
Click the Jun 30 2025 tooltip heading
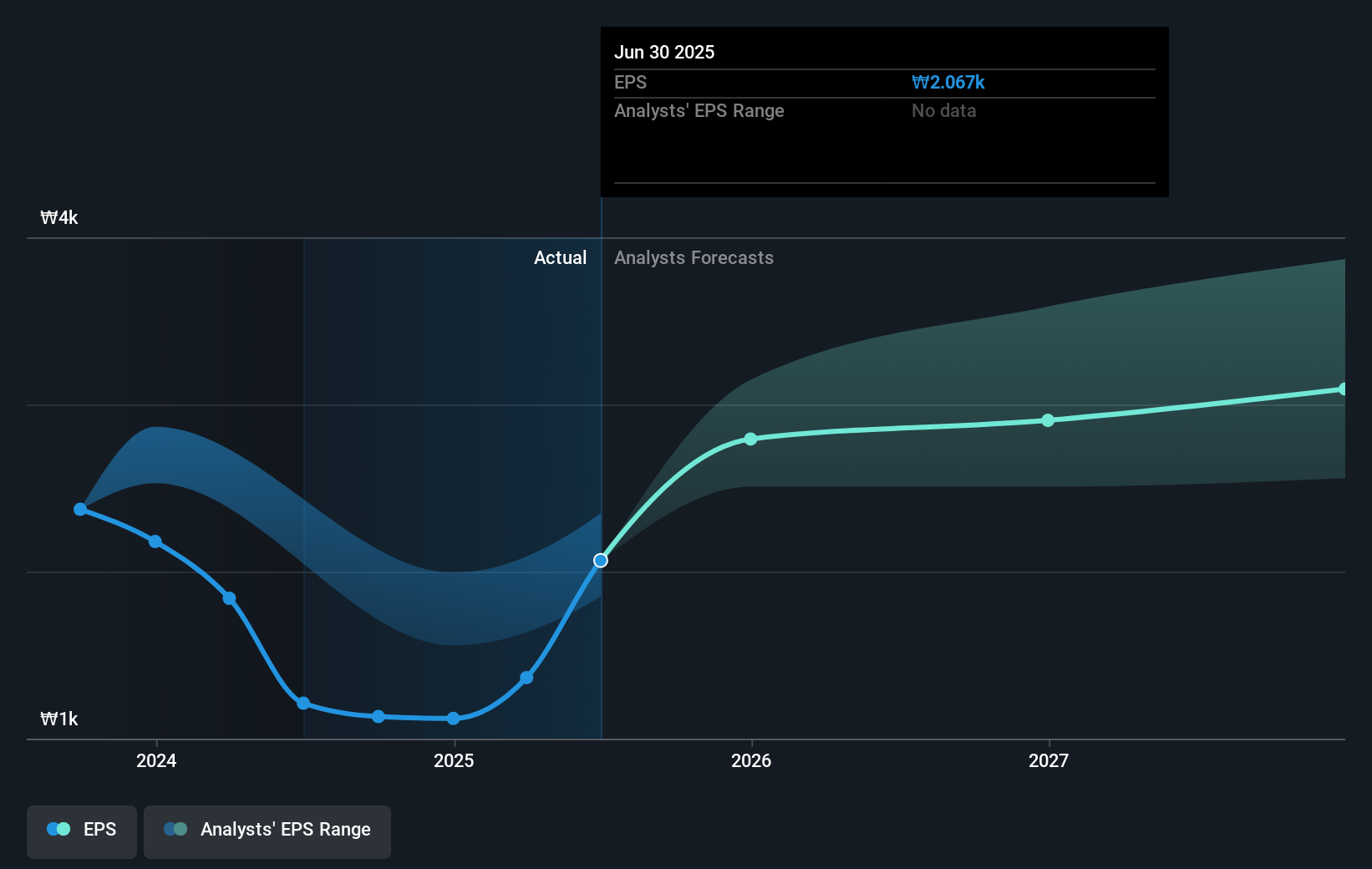pyautogui.click(x=665, y=52)
